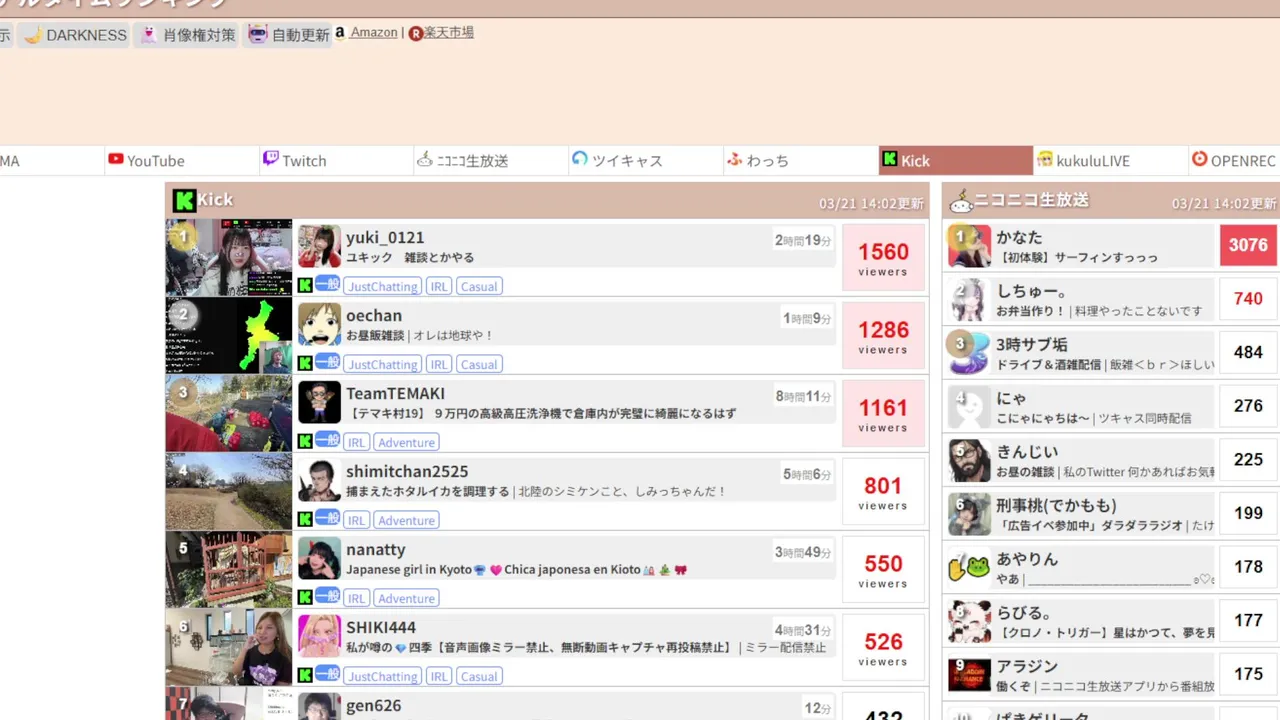Toggle the 肖像権対策 option
1280x720 pixels.
(187, 35)
